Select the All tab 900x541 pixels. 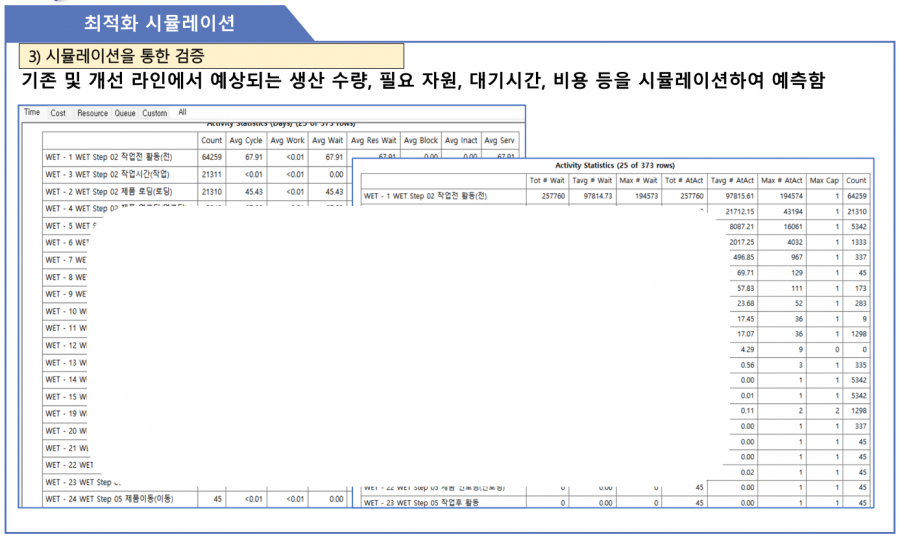point(182,113)
